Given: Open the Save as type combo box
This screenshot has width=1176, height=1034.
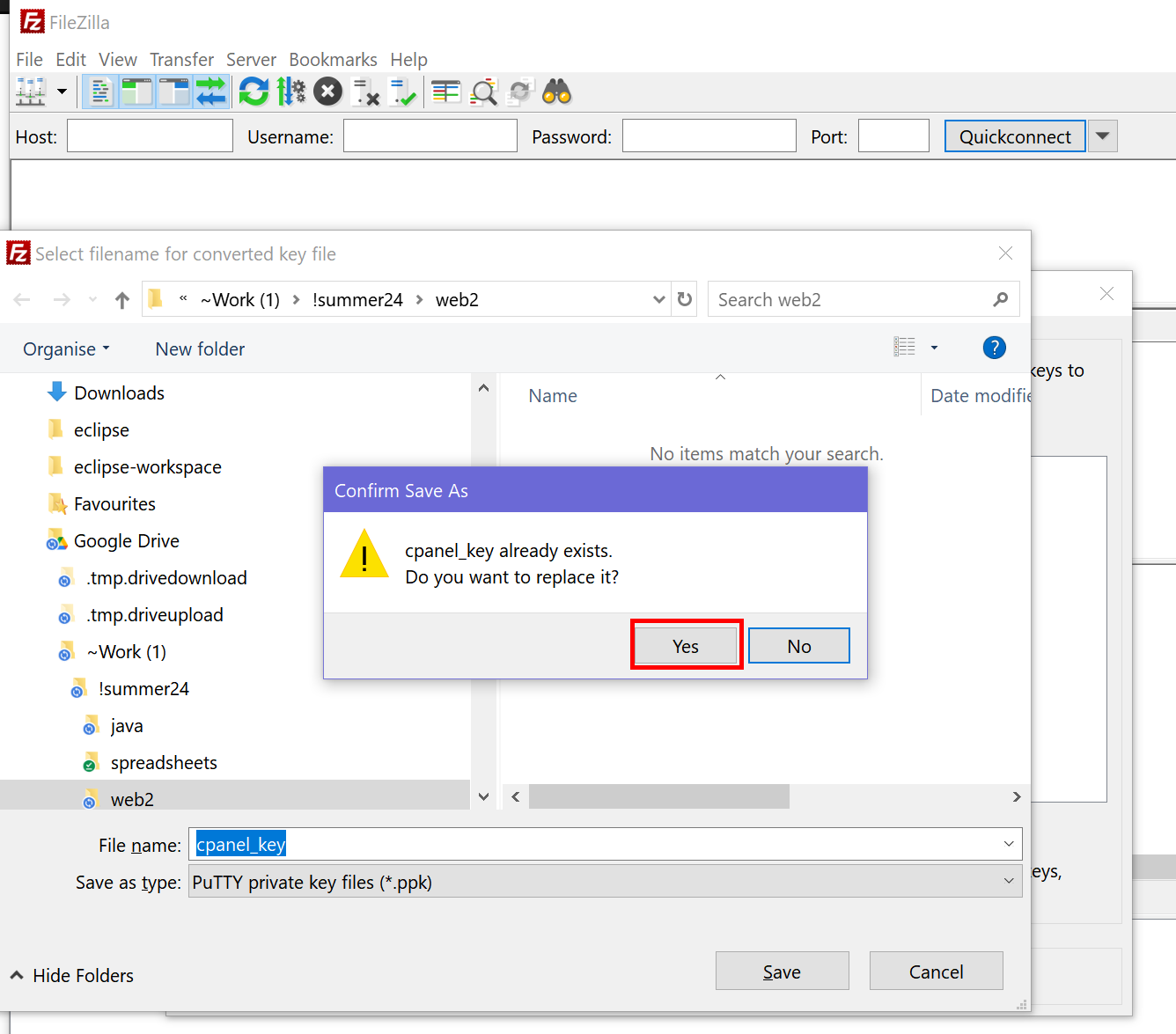Looking at the screenshot, I should point(606,881).
